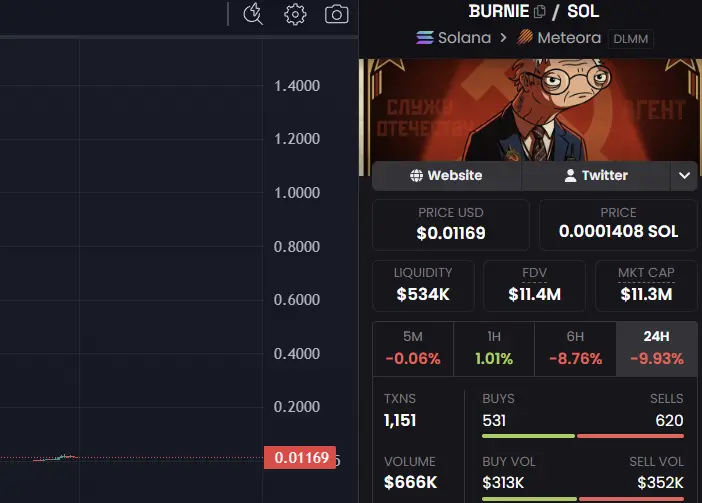Click the Meteora DEX logo
The image size is (702, 503).
point(525,38)
